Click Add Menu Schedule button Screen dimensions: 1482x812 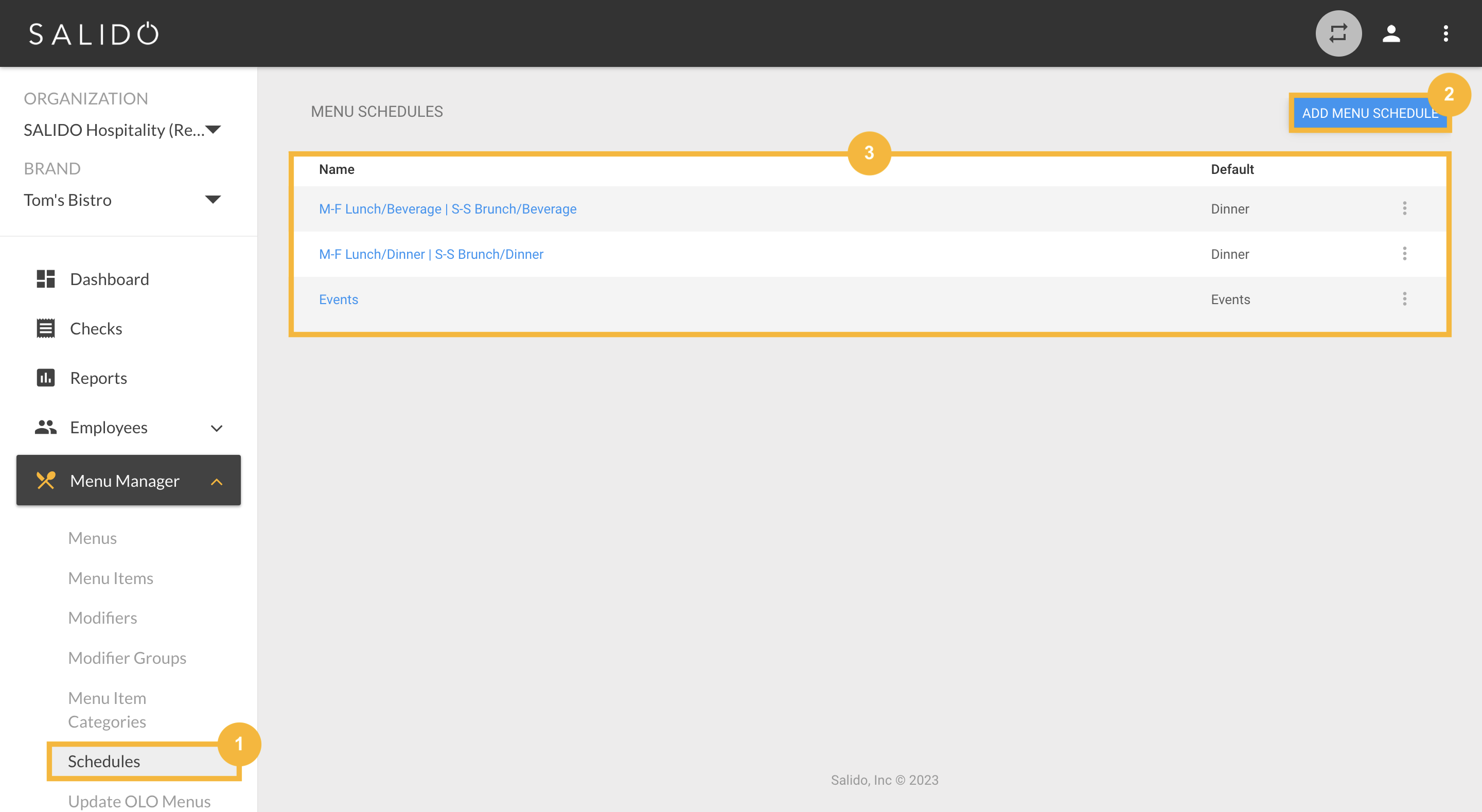click(1369, 113)
